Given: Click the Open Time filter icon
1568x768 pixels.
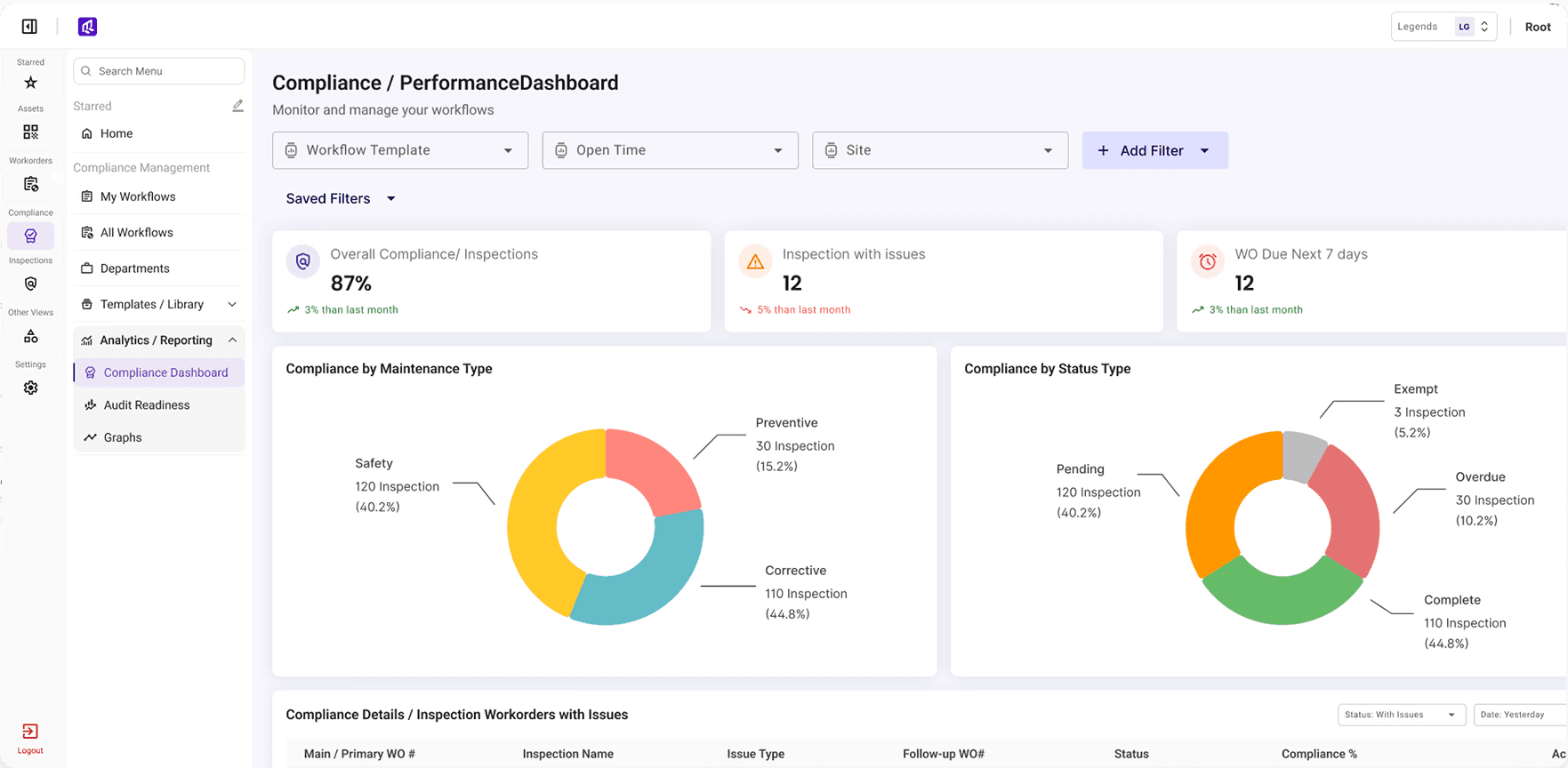Looking at the screenshot, I should (561, 150).
